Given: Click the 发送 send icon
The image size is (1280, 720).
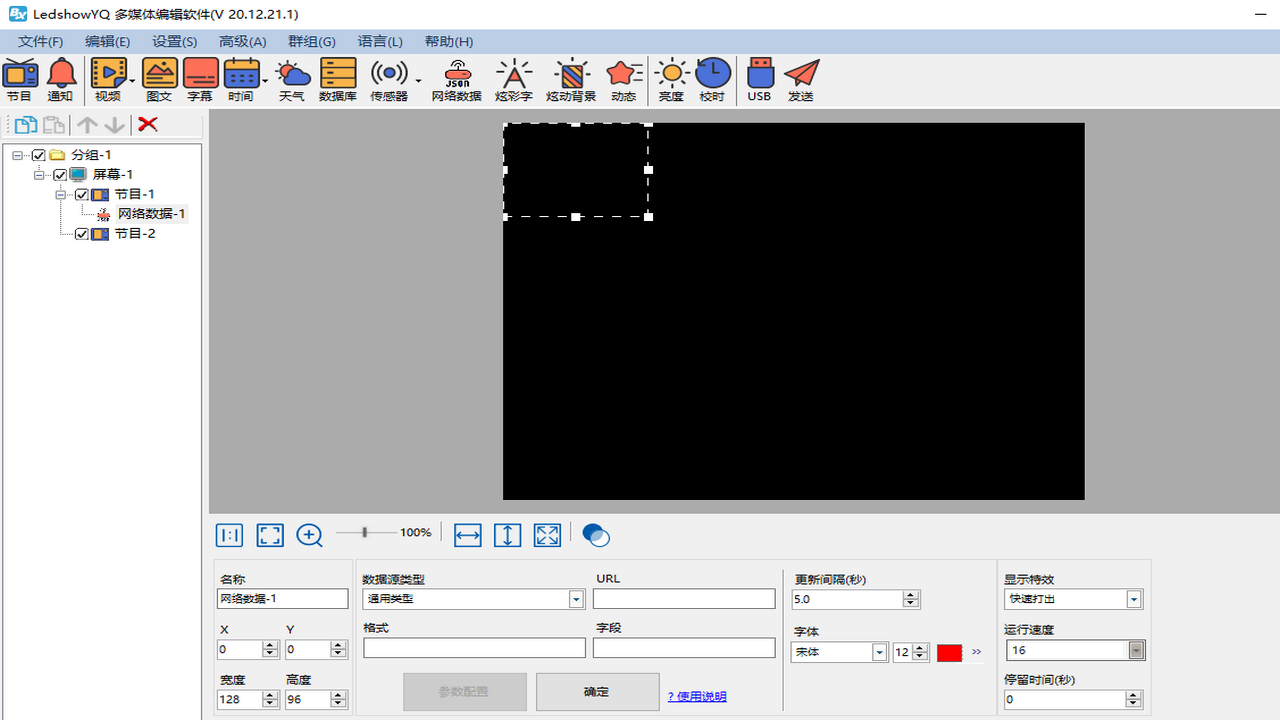Looking at the screenshot, I should point(801,80).
